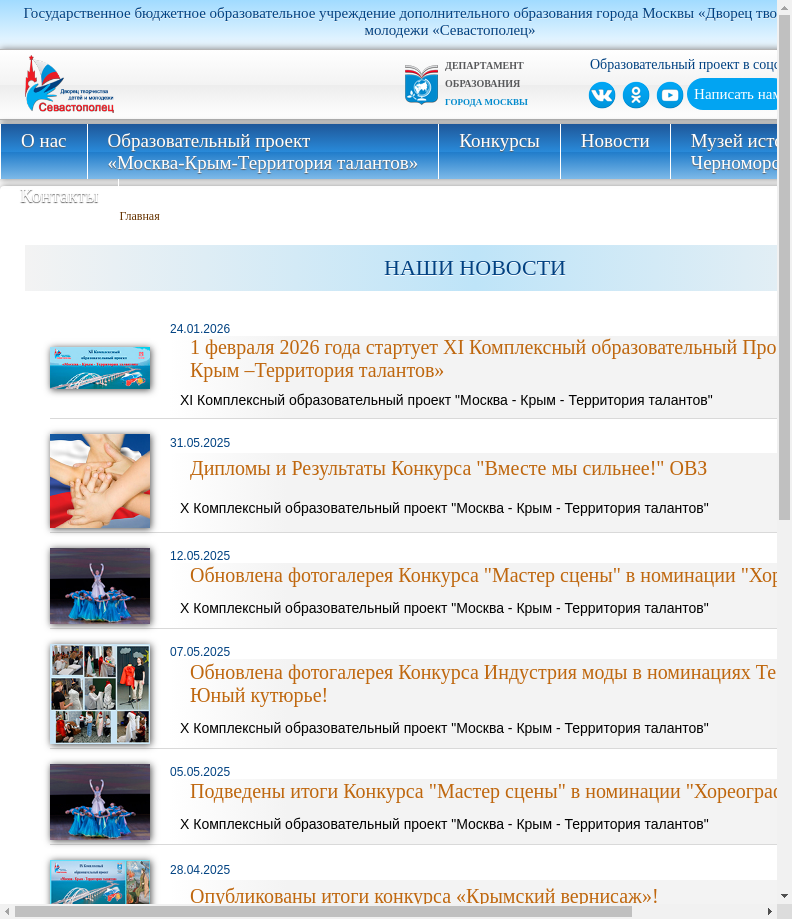The image size is (792, 919).
Task: Click the Главная breadcrumb link
Action: coord(140,216)
